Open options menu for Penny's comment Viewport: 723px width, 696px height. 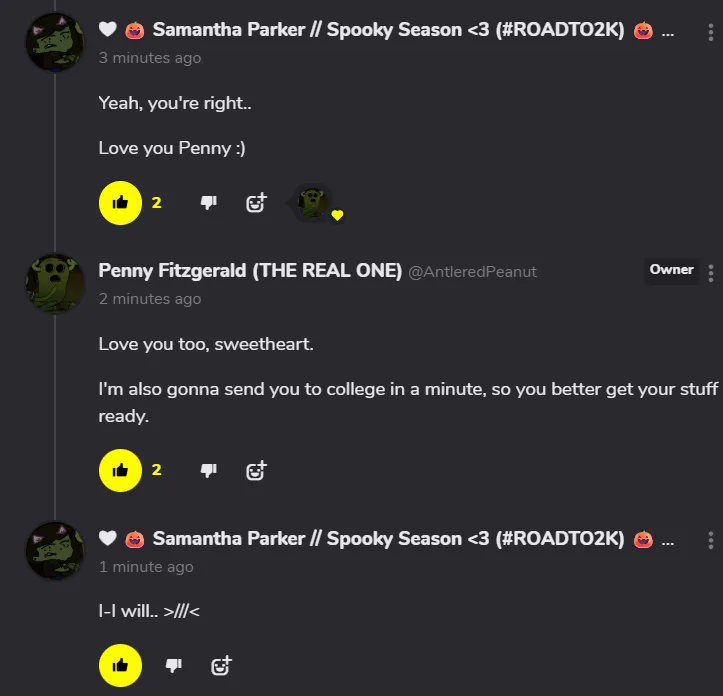711,272
